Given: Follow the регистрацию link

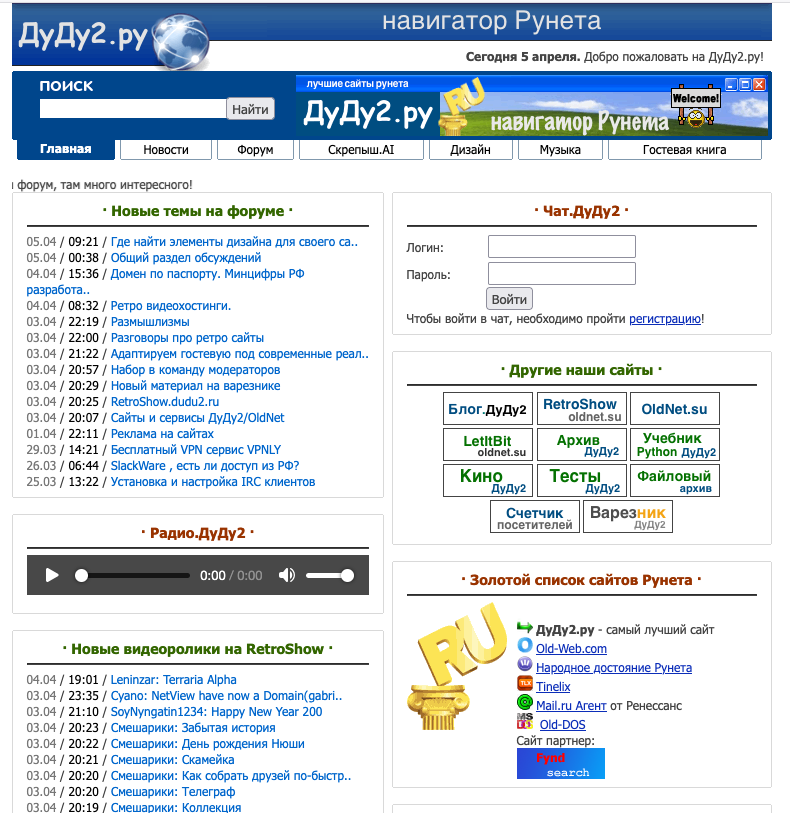Looking at the screenshot, I should 664,319.
